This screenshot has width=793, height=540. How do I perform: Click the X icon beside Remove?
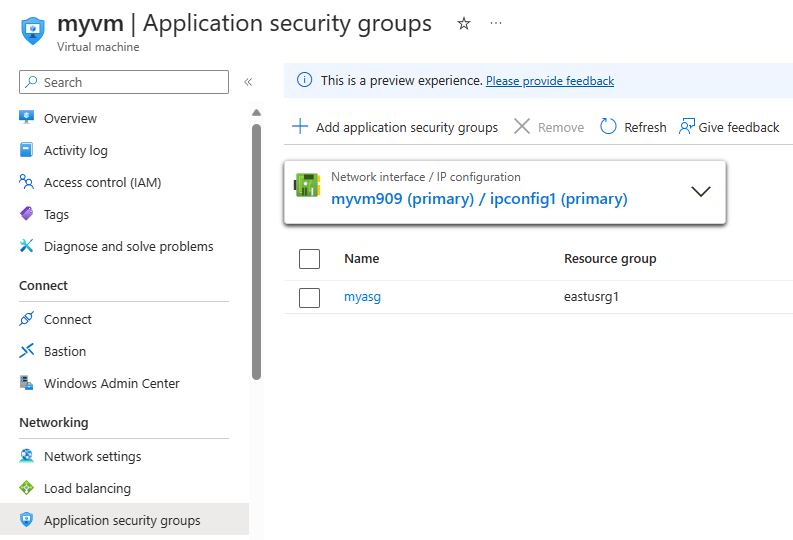coord(522,126)
